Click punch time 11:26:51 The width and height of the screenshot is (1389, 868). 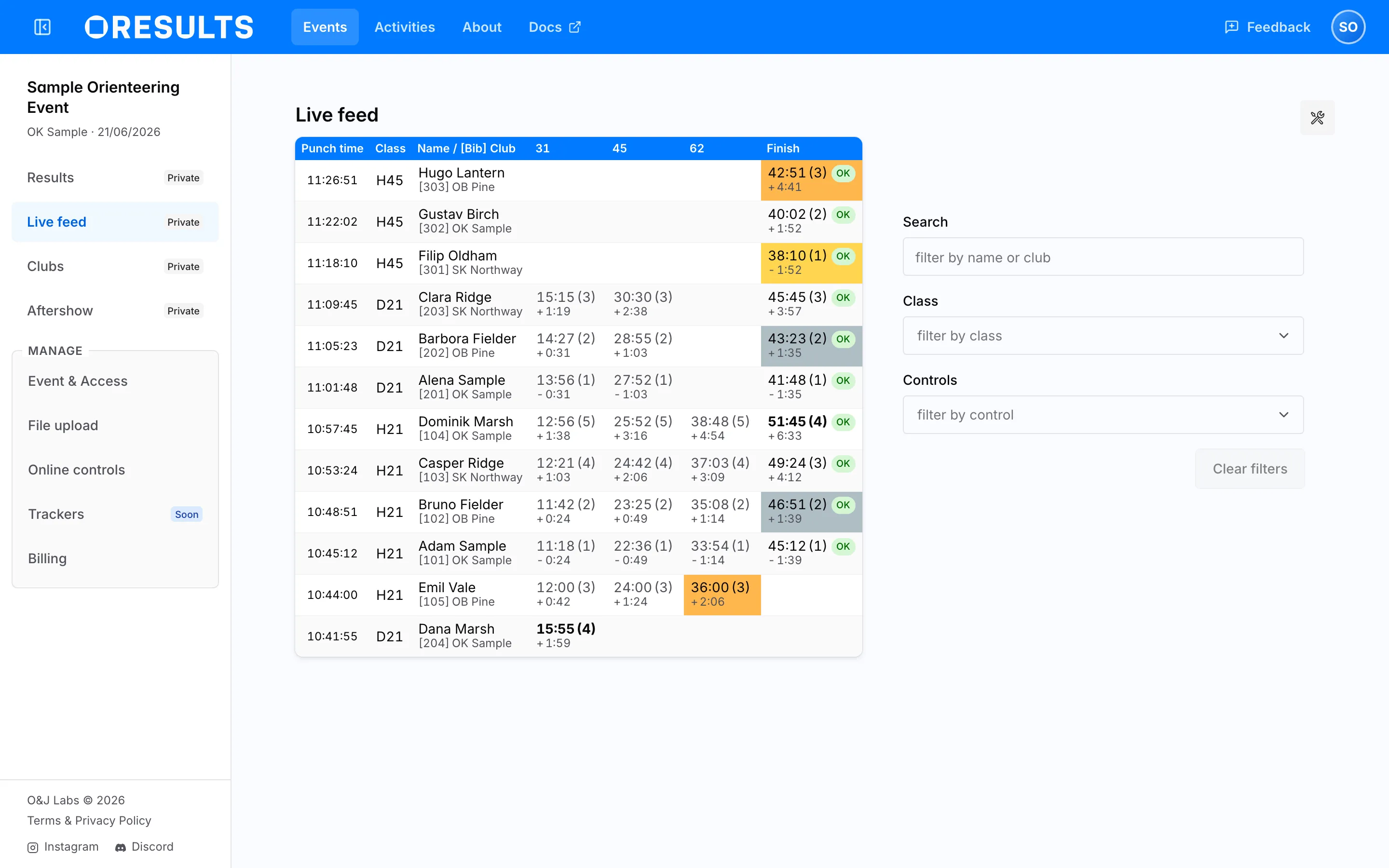click(x=332, y=180)
